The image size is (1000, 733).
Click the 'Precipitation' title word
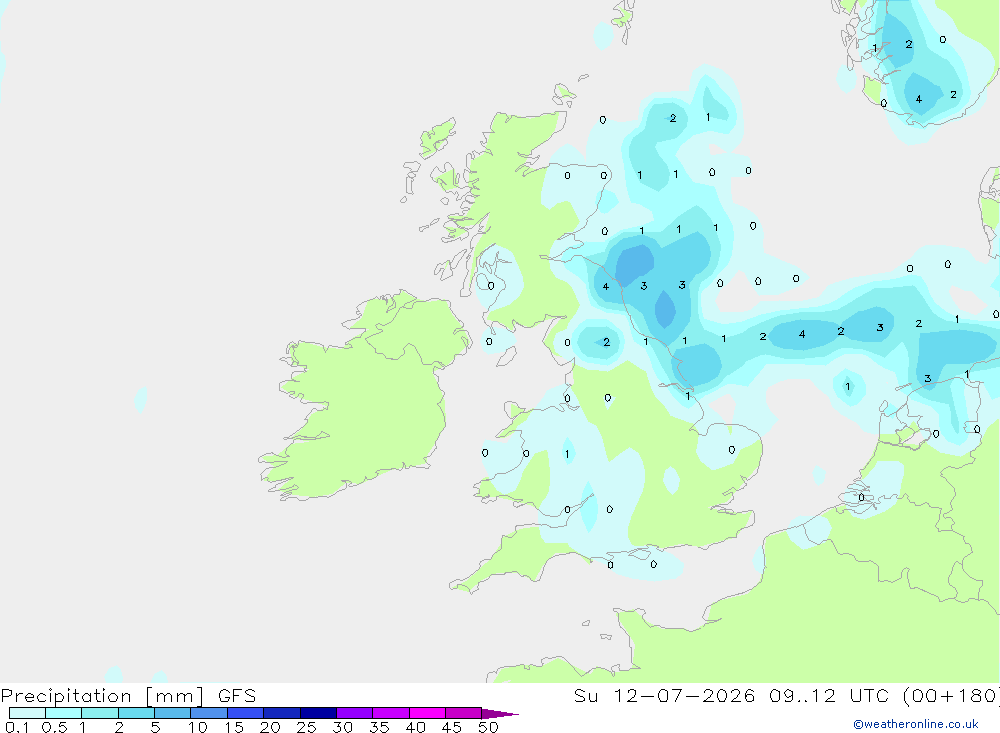click(x=66, y=695)
